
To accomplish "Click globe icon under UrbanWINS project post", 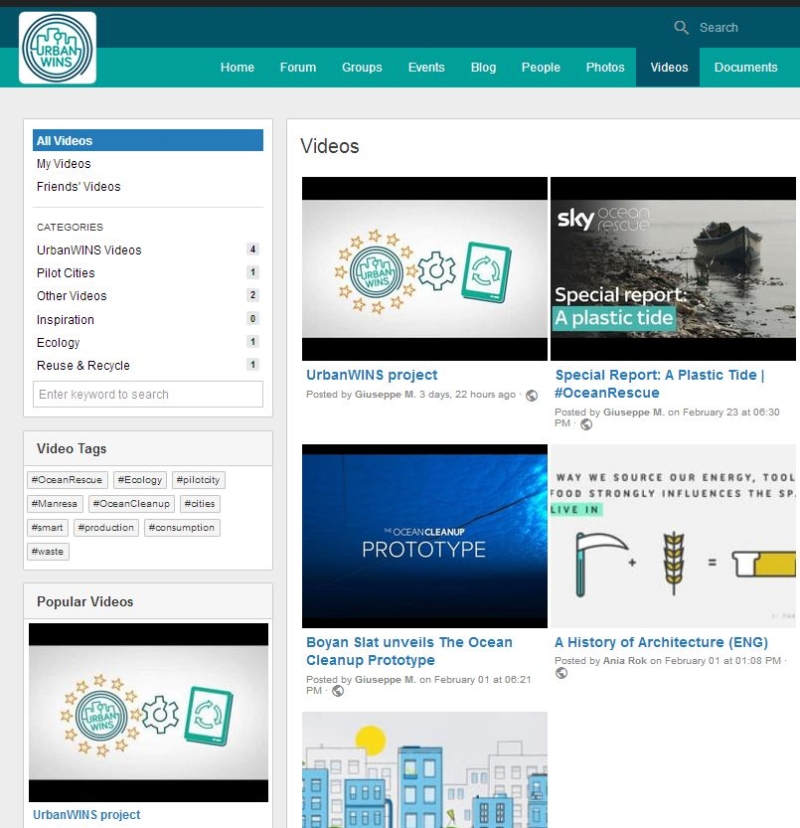I will pyautogui.click(x=531, y=395).
